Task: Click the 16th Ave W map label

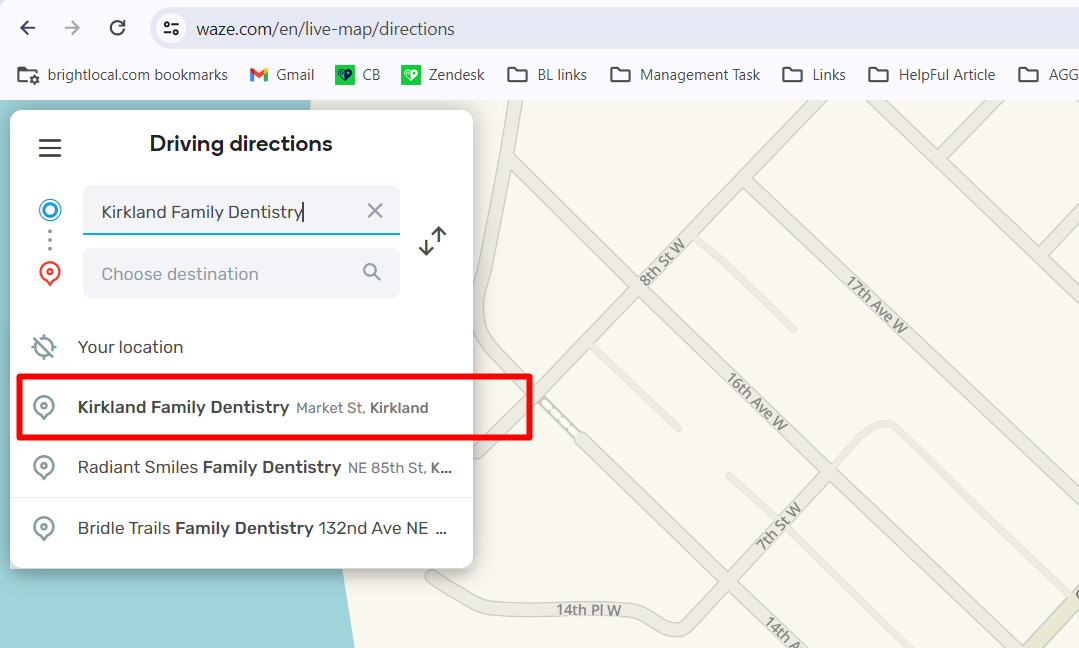Action: pyautogui.click(x=758, y=401)
